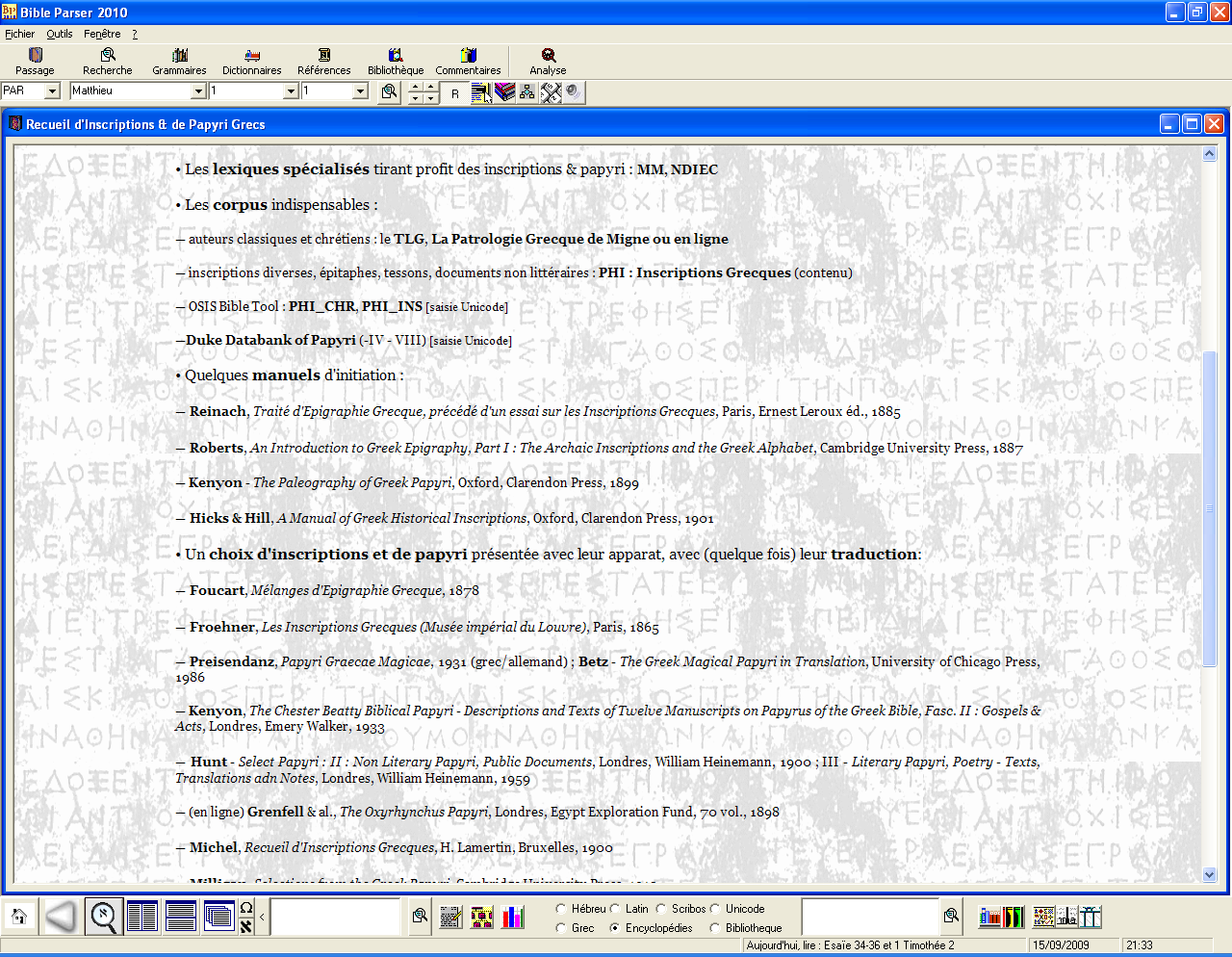Click the left search text field in the bottom bar
This screenshot has width=1232, height=957.
(335, 917)
